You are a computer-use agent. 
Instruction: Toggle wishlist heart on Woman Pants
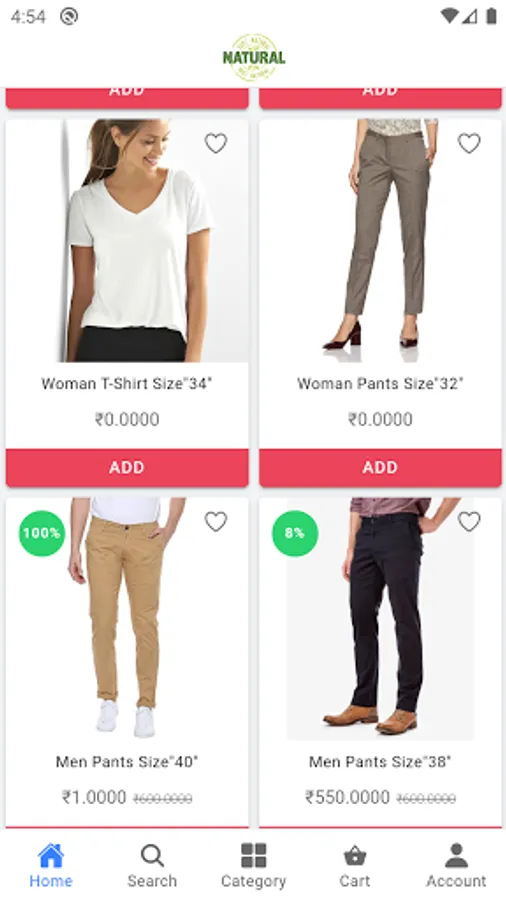click(x=469, y=143)
